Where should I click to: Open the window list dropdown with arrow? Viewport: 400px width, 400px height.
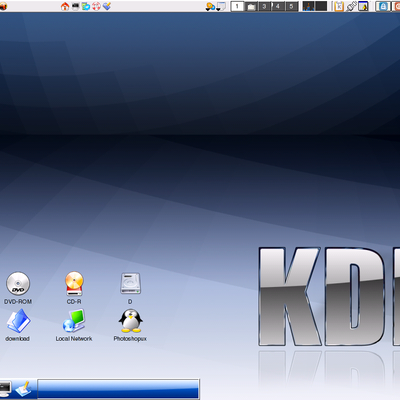221,7
